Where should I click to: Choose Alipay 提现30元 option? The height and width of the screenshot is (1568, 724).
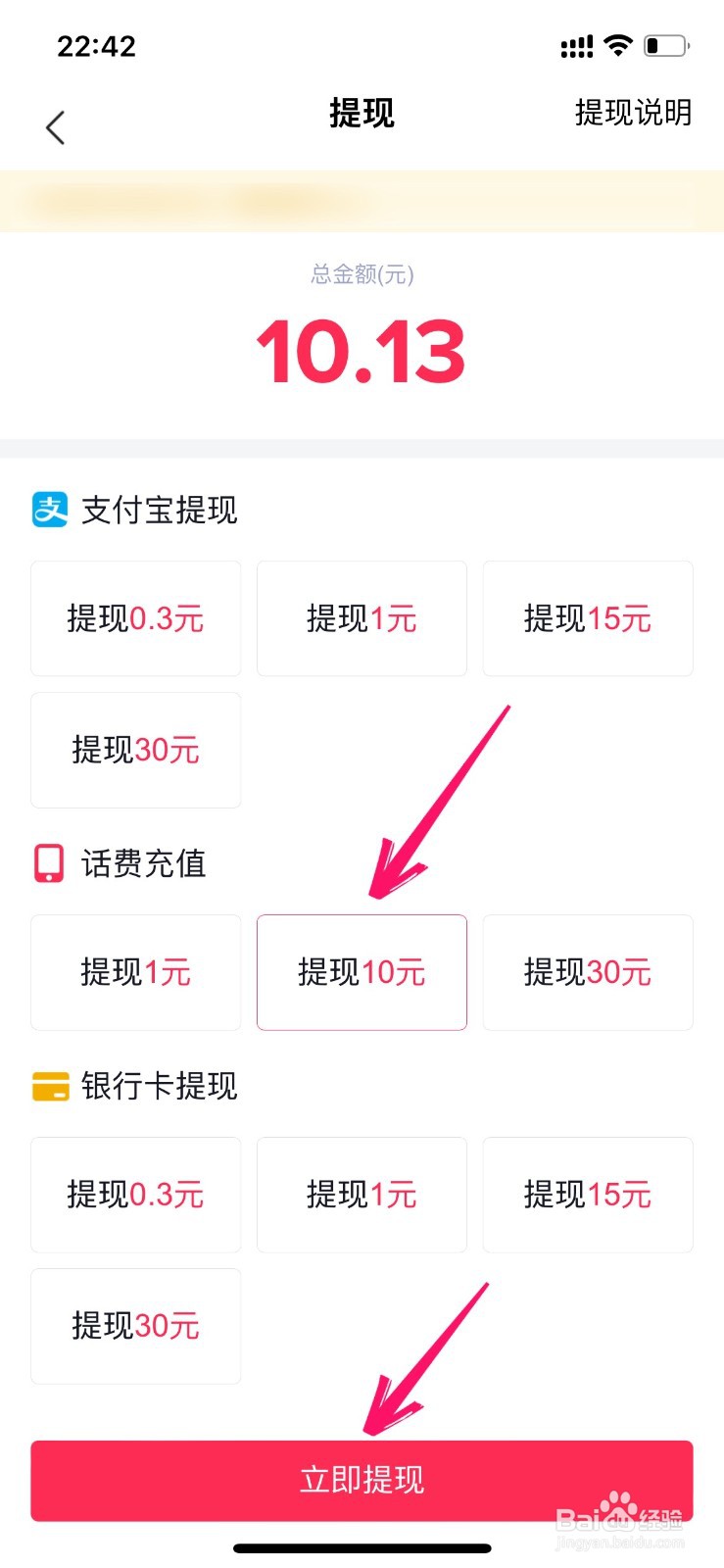click(x=135, y=750)
